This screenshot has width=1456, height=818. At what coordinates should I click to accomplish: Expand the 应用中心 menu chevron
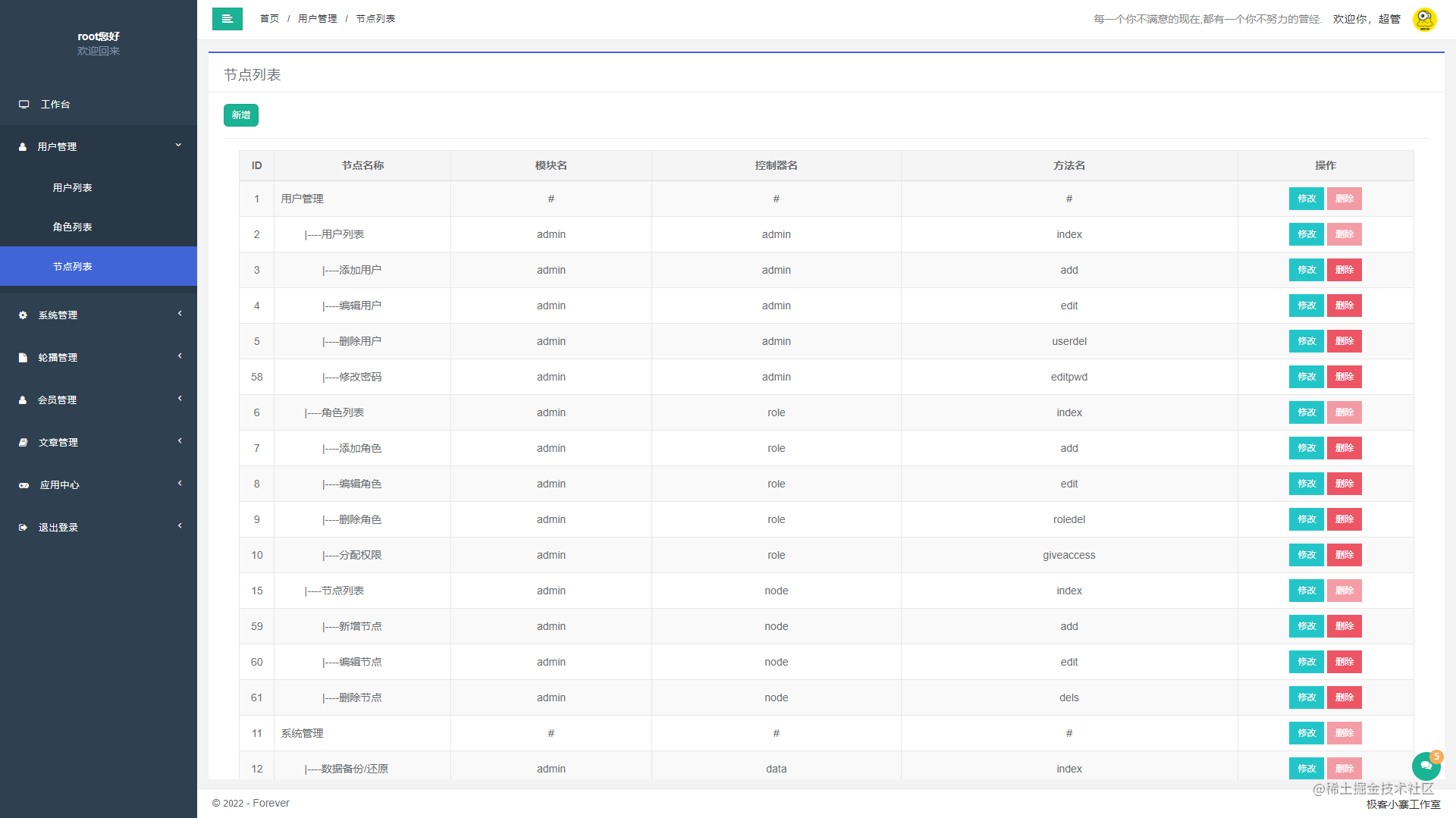180,484
